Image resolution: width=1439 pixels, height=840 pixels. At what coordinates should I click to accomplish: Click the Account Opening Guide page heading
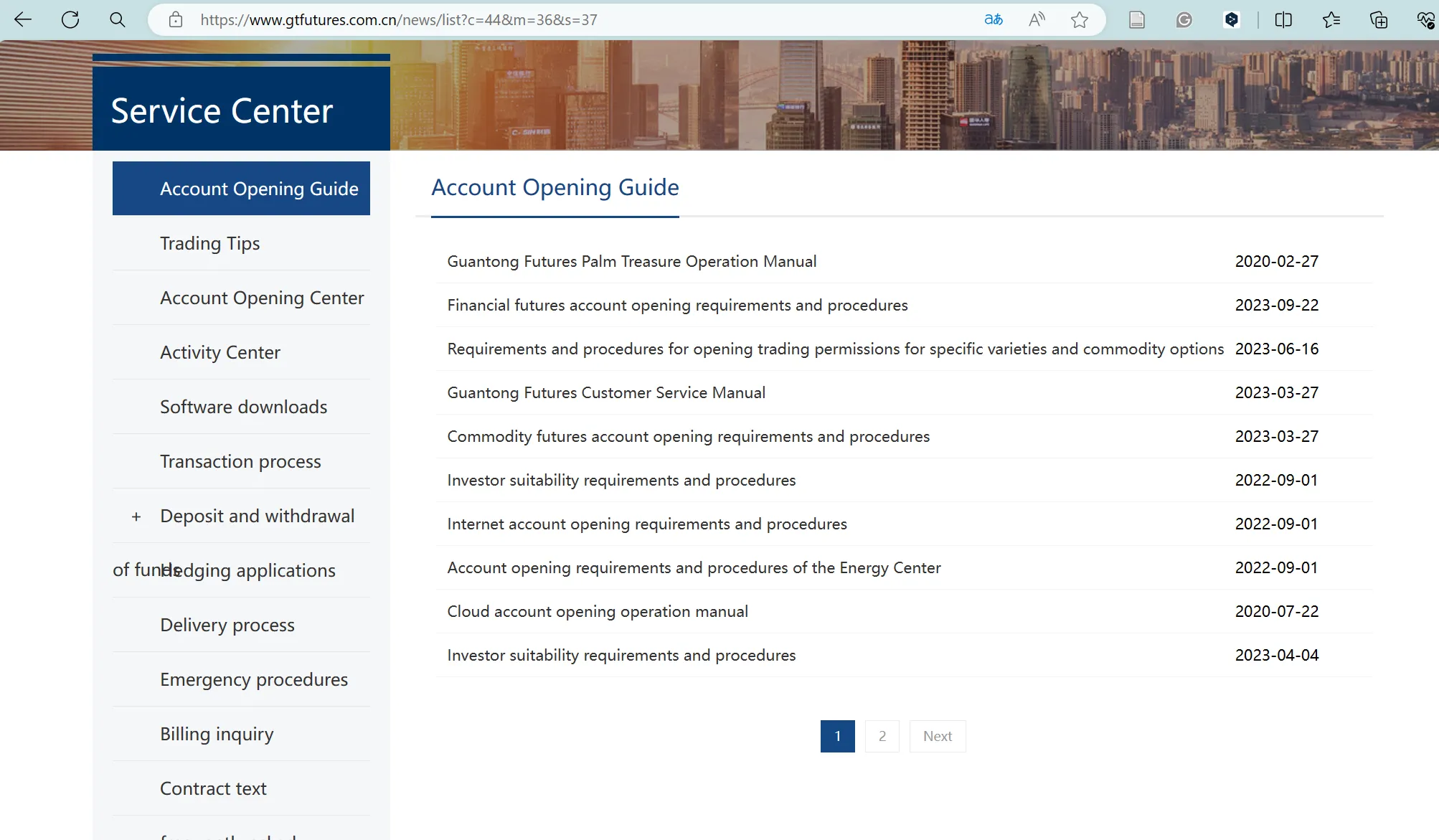point(555,187)
